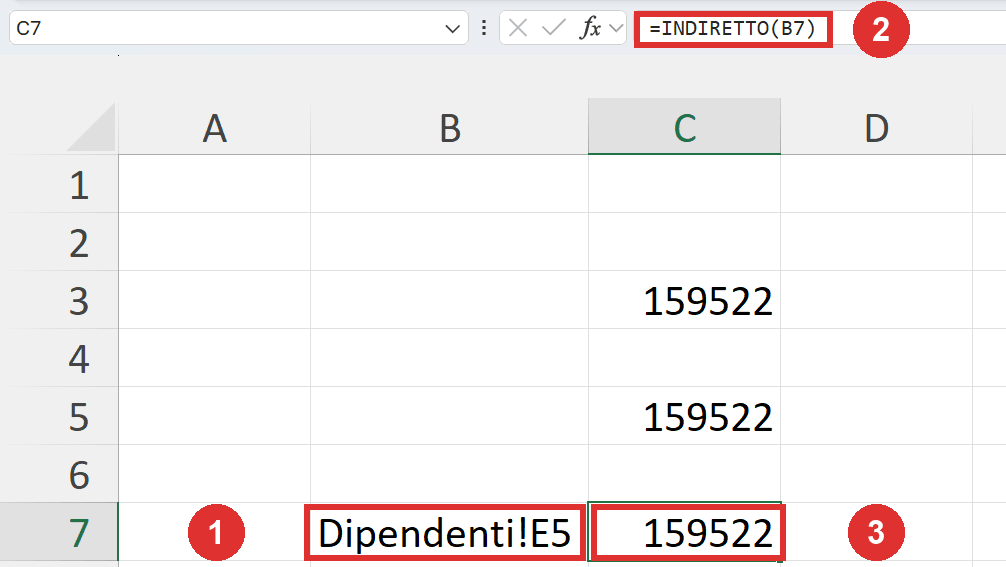Click the formula bar with =INDIRETTO(B7)
Screen dimensions: 1006x567
[733, 29]
